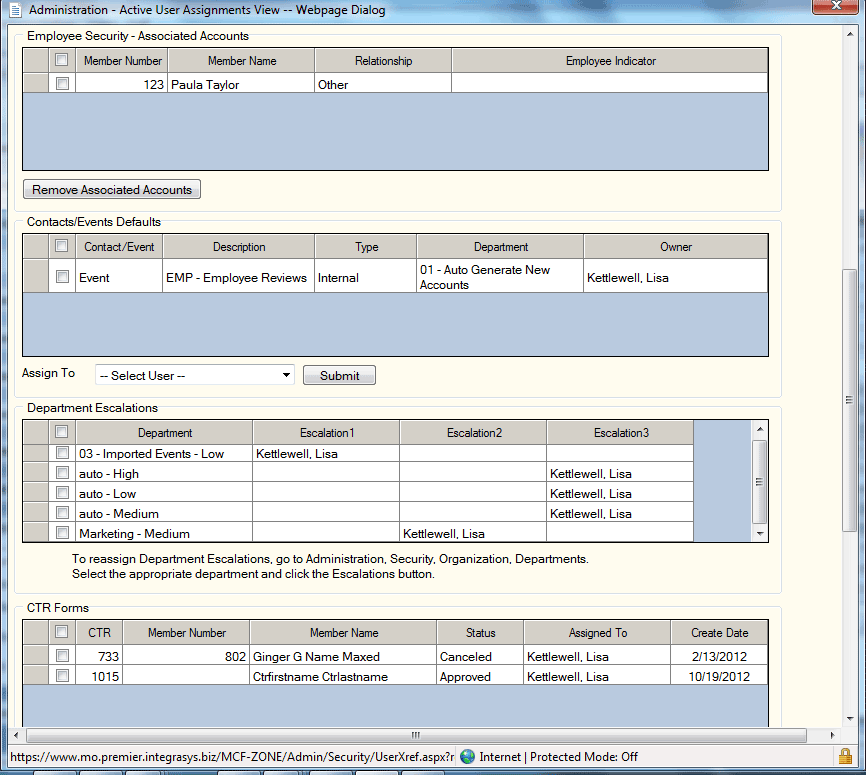Screen dimensions: 866x775
Task: Click the Protected Mode: Off status text
Action: [x=584, y=756]
